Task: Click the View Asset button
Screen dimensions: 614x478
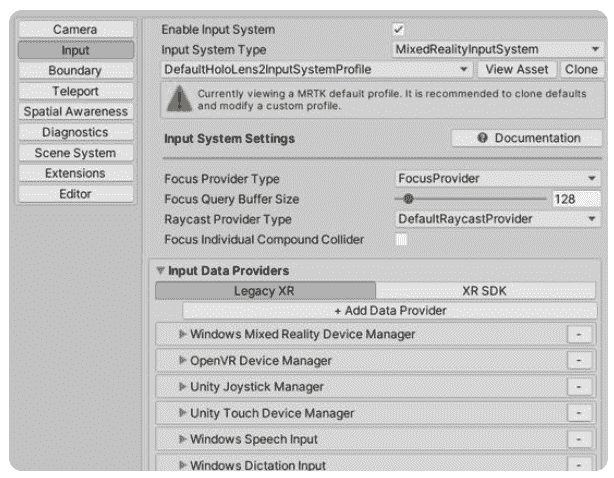Action: tap(517, 69)
